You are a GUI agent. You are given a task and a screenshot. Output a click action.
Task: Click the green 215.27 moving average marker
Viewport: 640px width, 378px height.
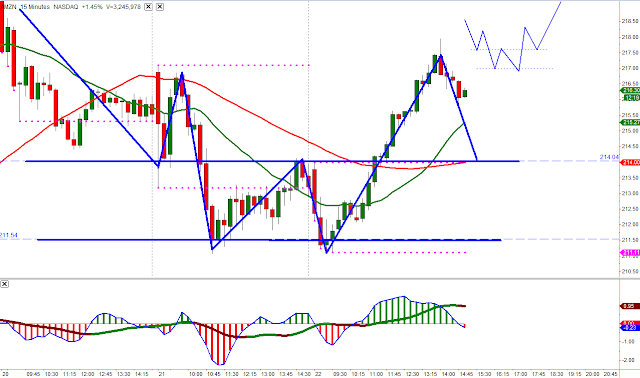point(630,122)
